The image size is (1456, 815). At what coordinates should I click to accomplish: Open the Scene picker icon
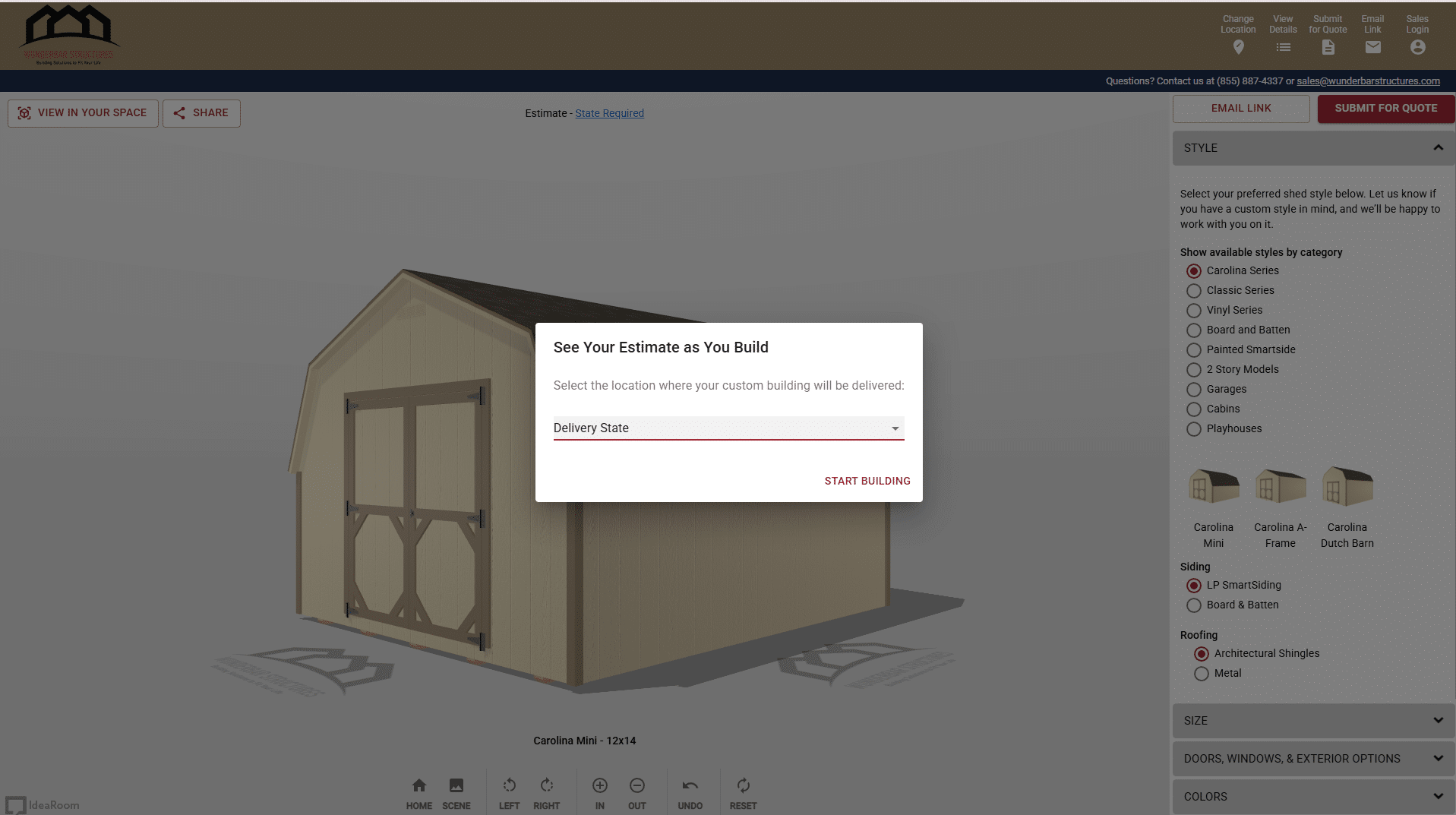tap(456, 785)
